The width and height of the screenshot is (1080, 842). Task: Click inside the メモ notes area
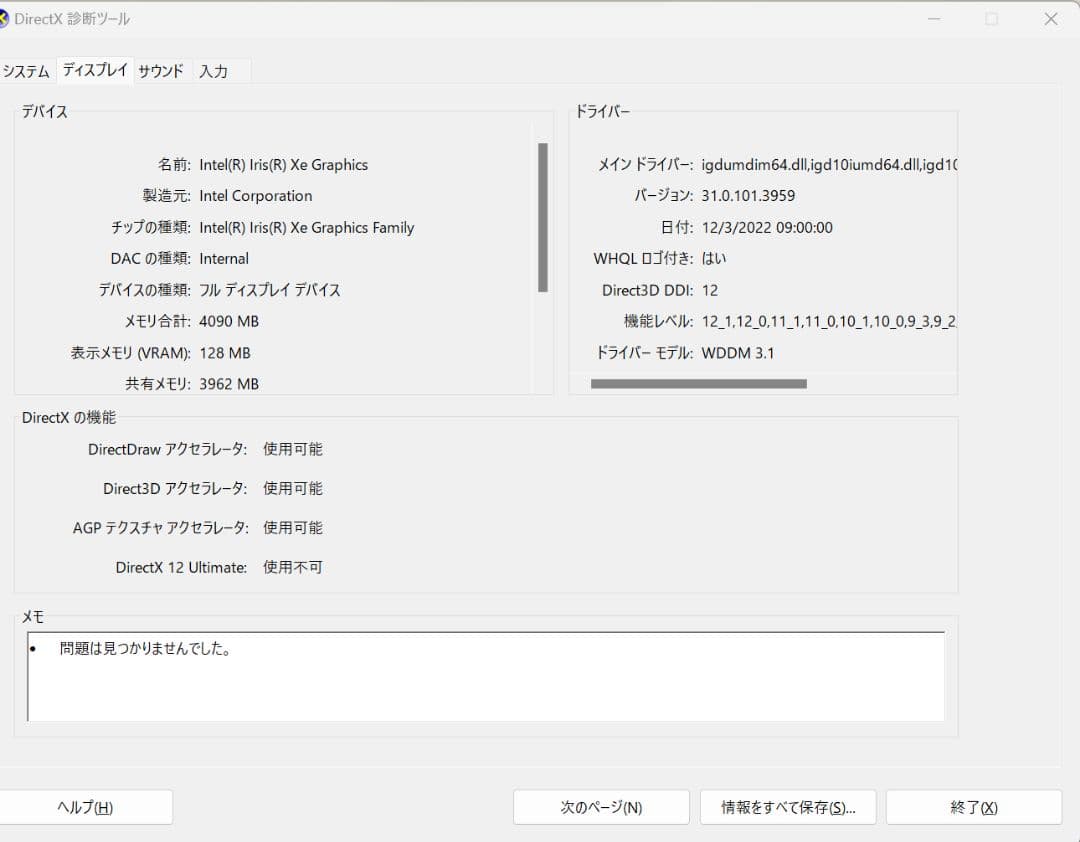487,675
